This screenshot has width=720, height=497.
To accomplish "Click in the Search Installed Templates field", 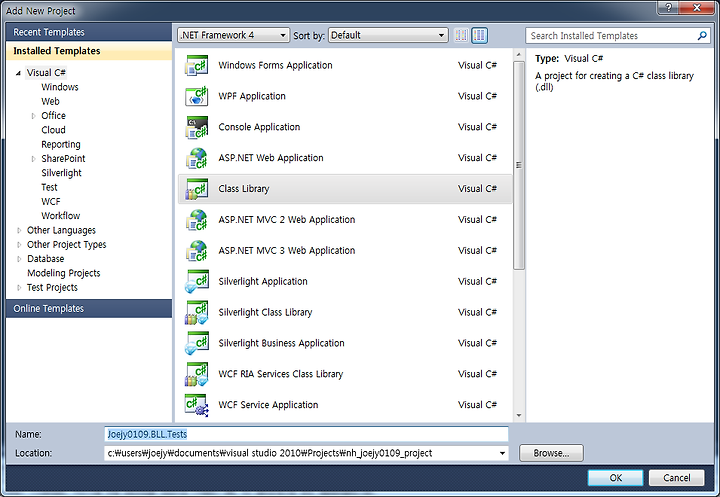I will pos(611,35).
